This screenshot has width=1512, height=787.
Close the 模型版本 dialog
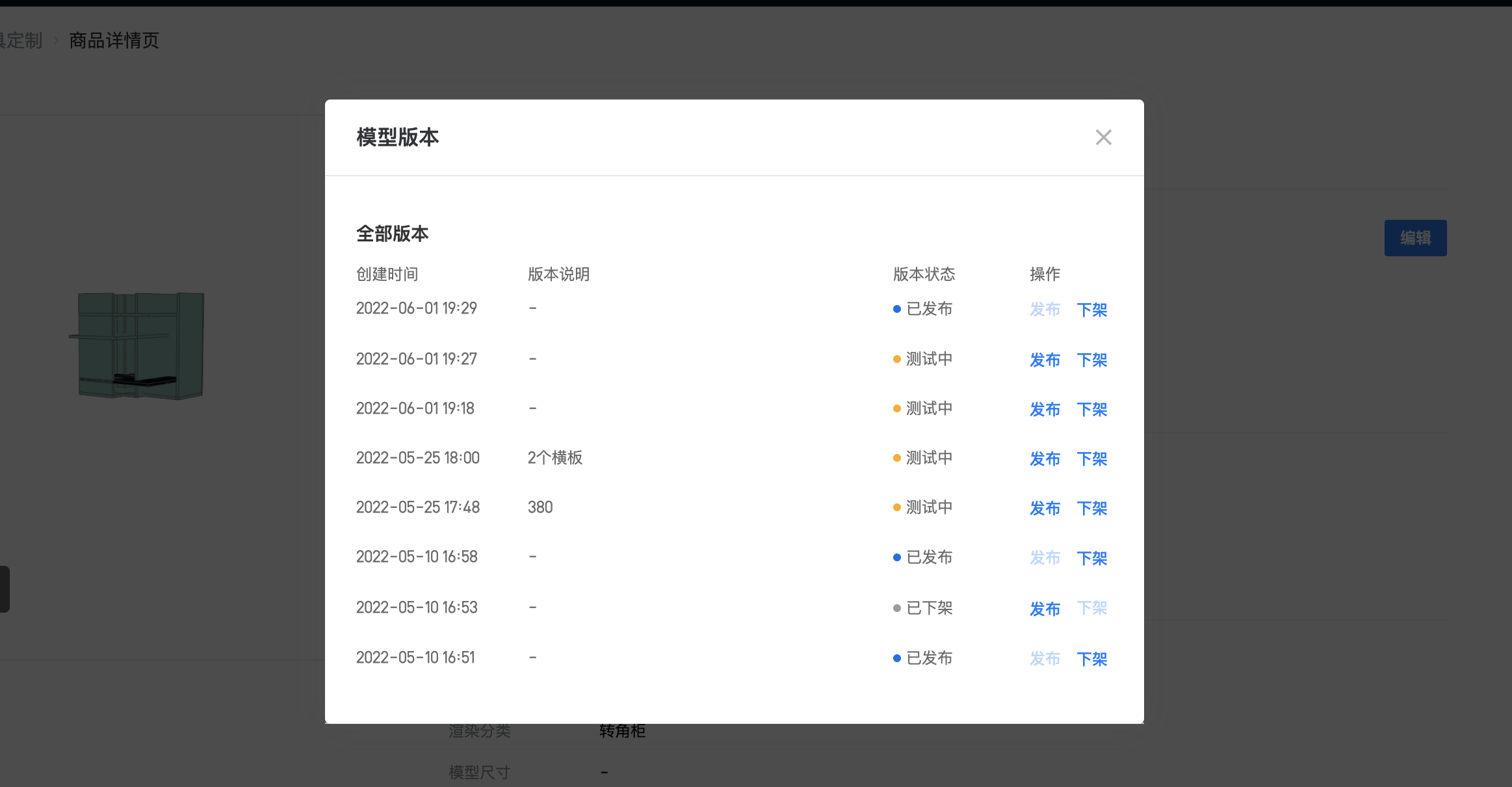(x=1103, y=137)
